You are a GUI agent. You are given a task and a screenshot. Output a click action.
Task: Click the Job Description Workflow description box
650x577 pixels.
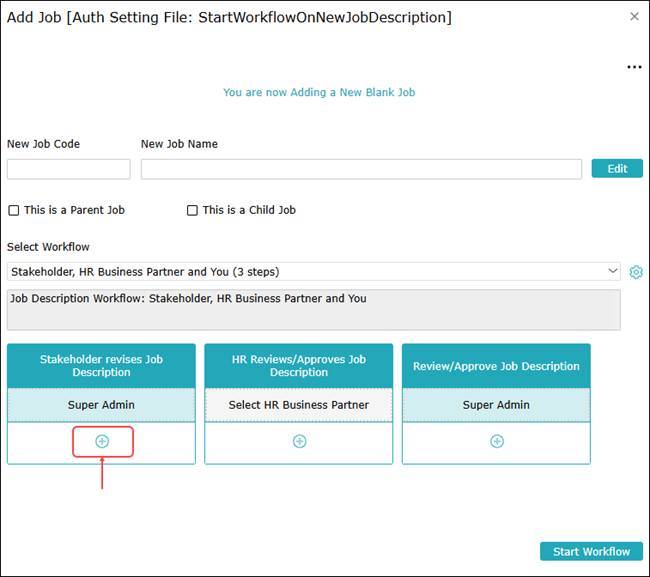[x=313, y=310]
